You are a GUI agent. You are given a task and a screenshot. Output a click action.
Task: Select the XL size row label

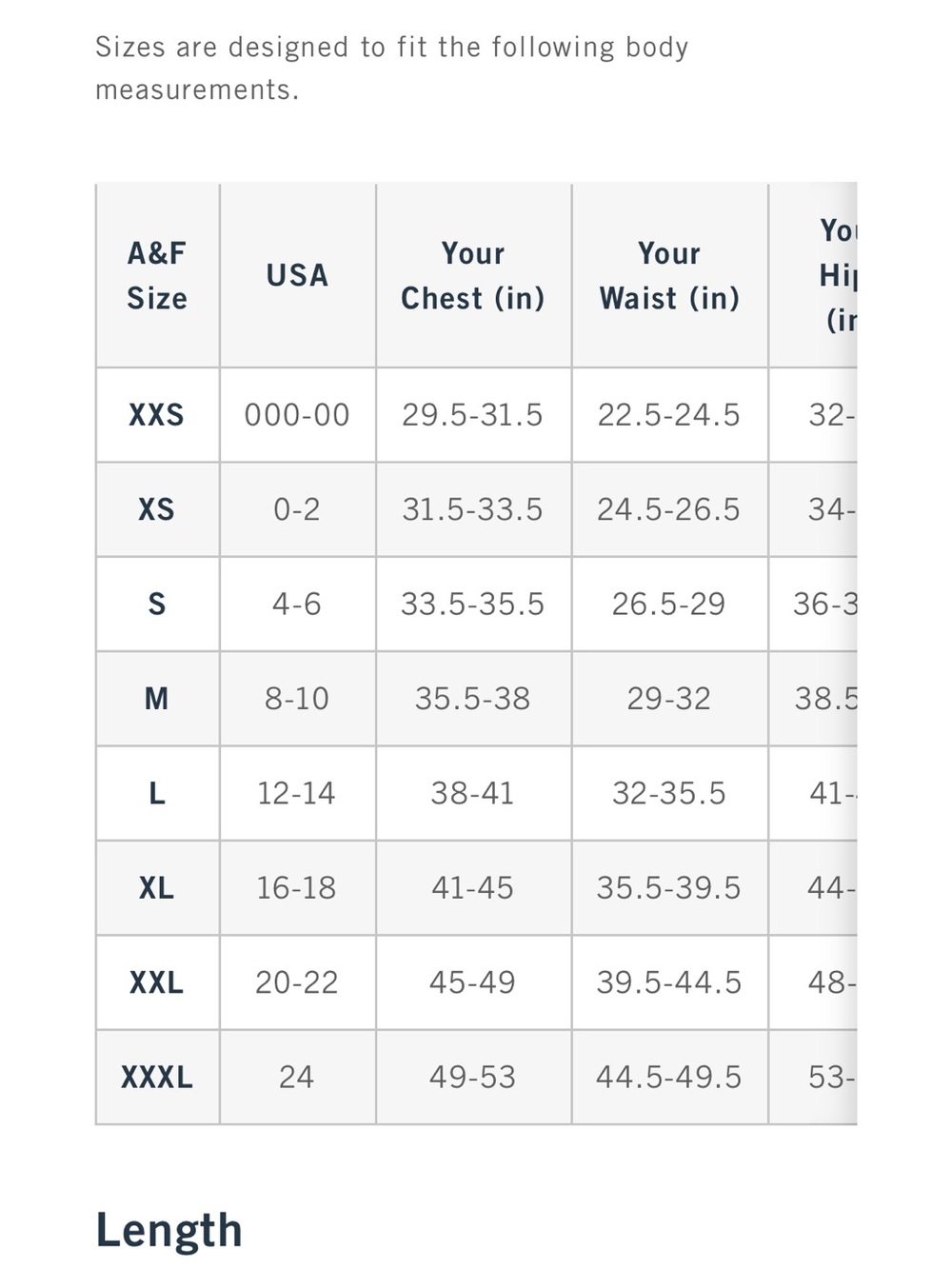point(157,888)
